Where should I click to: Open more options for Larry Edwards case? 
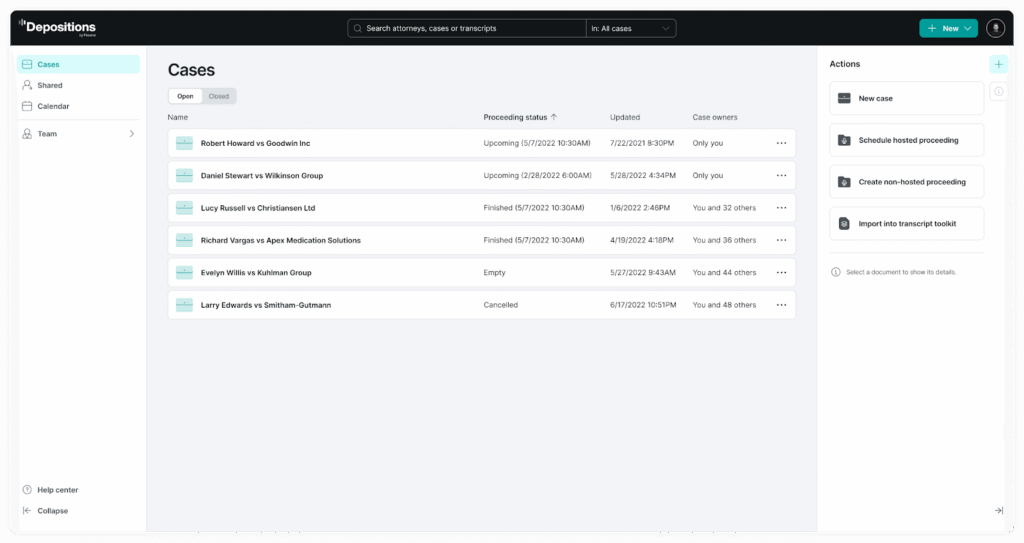(781, 305)
